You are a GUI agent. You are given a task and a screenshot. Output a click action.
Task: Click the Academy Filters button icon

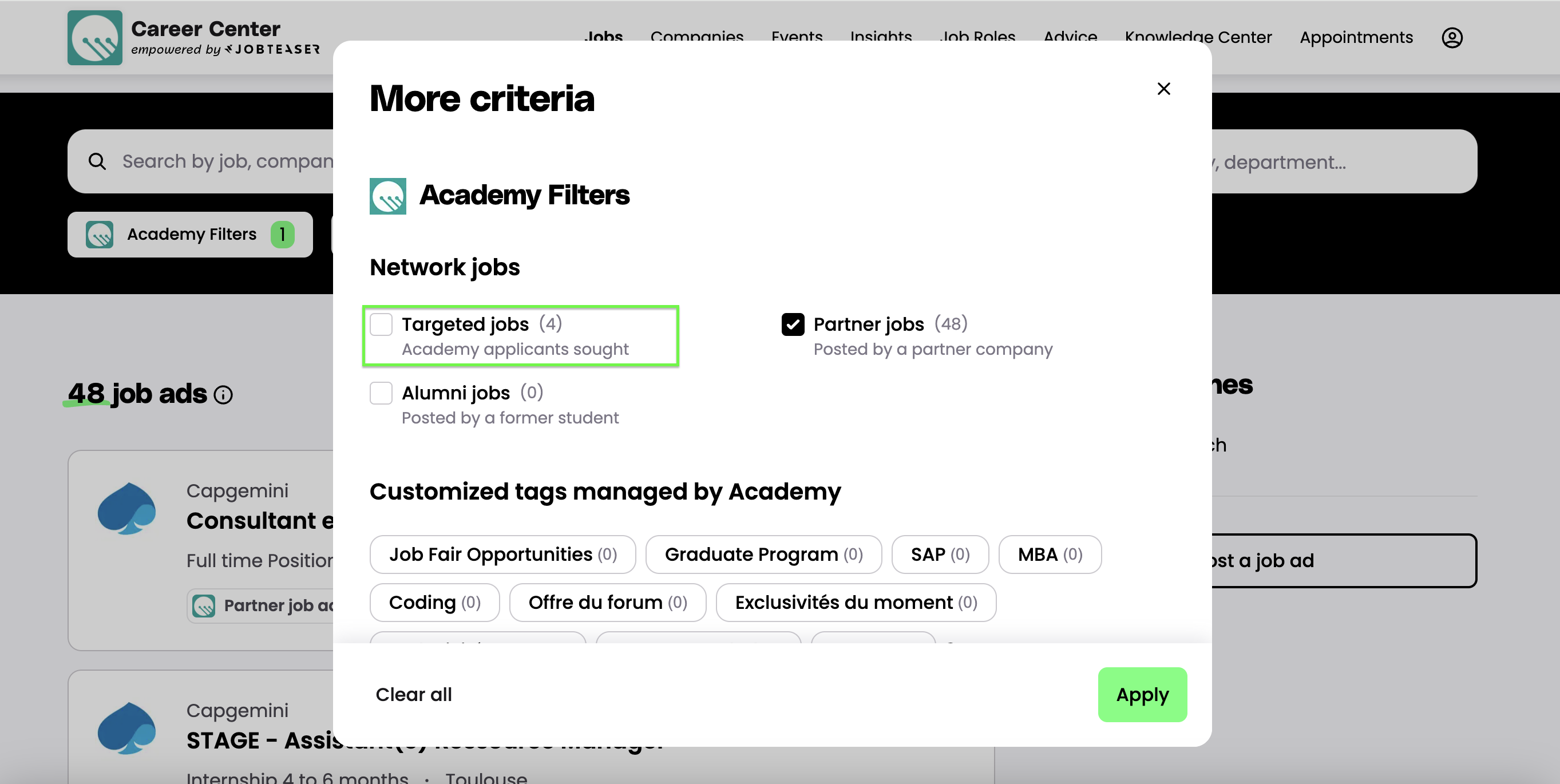click(x=100, y=234)
